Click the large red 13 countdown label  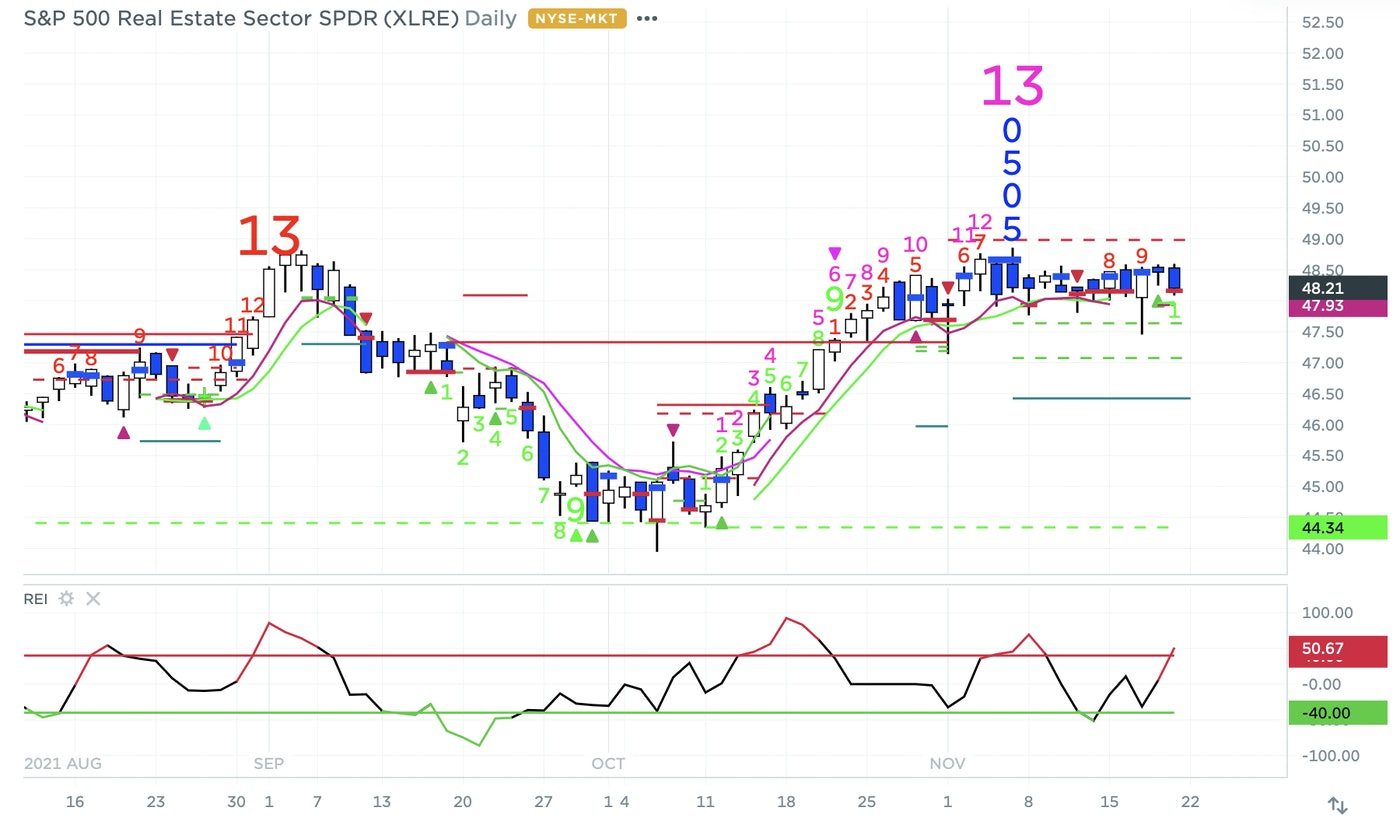pos(268,238)
